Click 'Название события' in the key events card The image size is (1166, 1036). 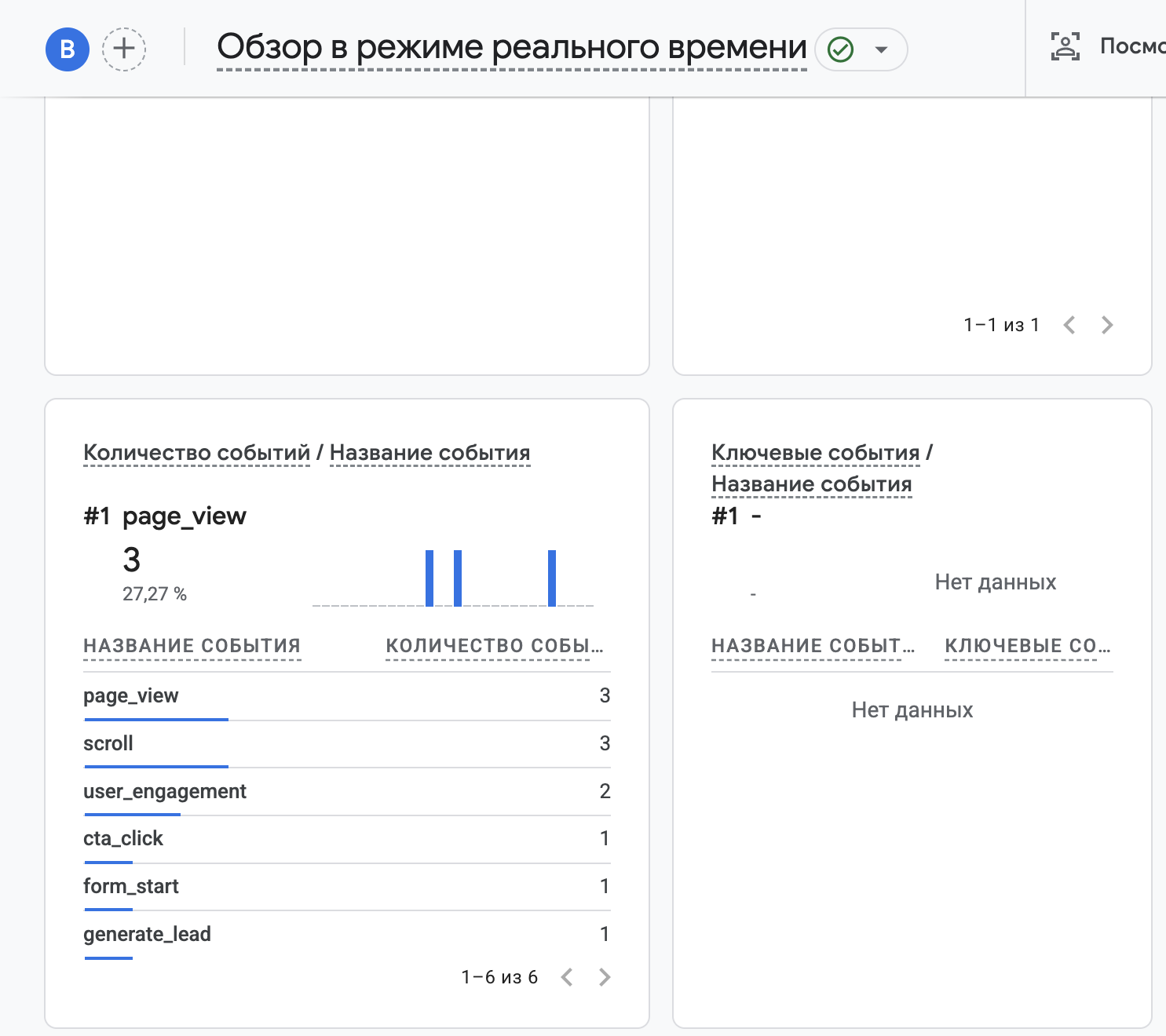(x=812, y=484)
